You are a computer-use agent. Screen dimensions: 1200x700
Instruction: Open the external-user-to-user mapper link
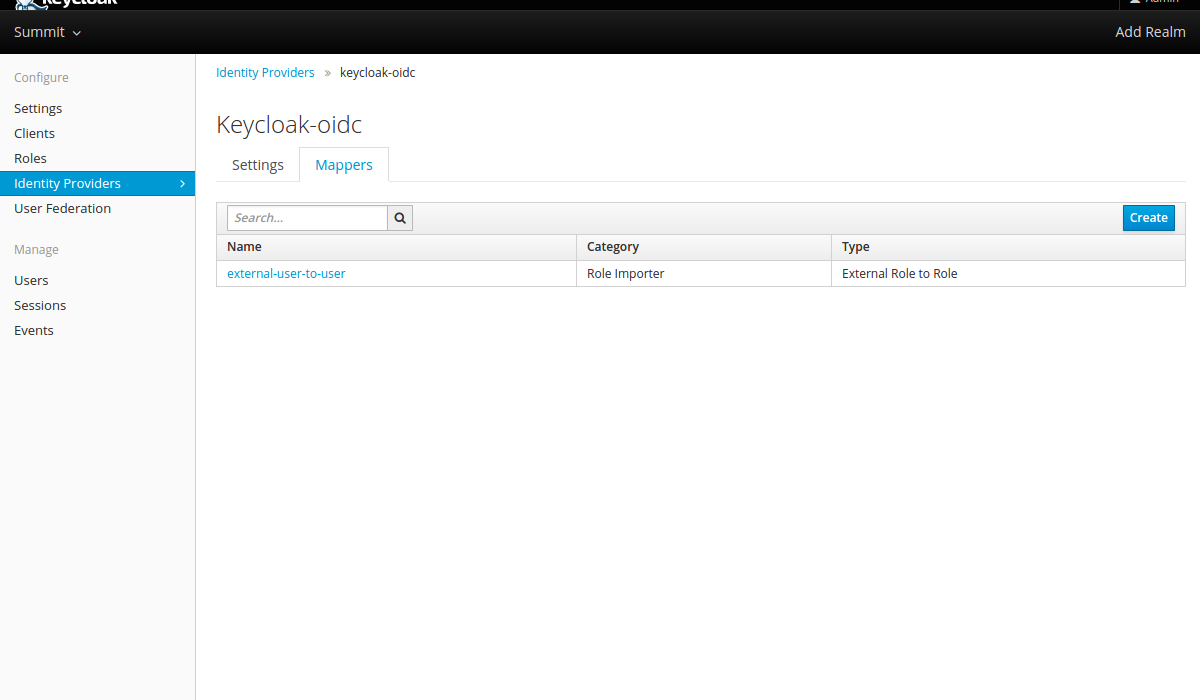click(286, 273)
